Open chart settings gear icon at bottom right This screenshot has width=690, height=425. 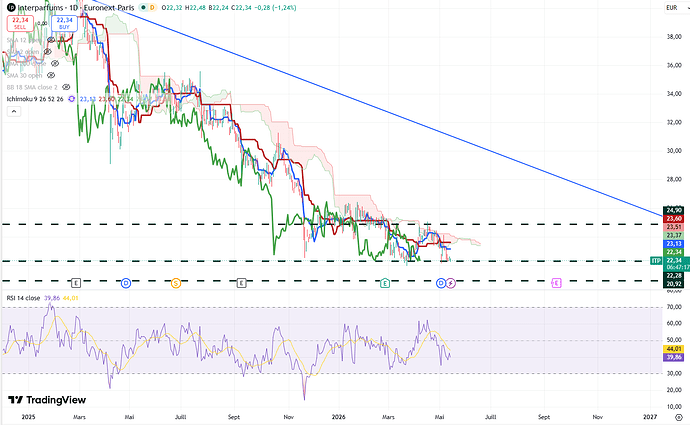679,417
